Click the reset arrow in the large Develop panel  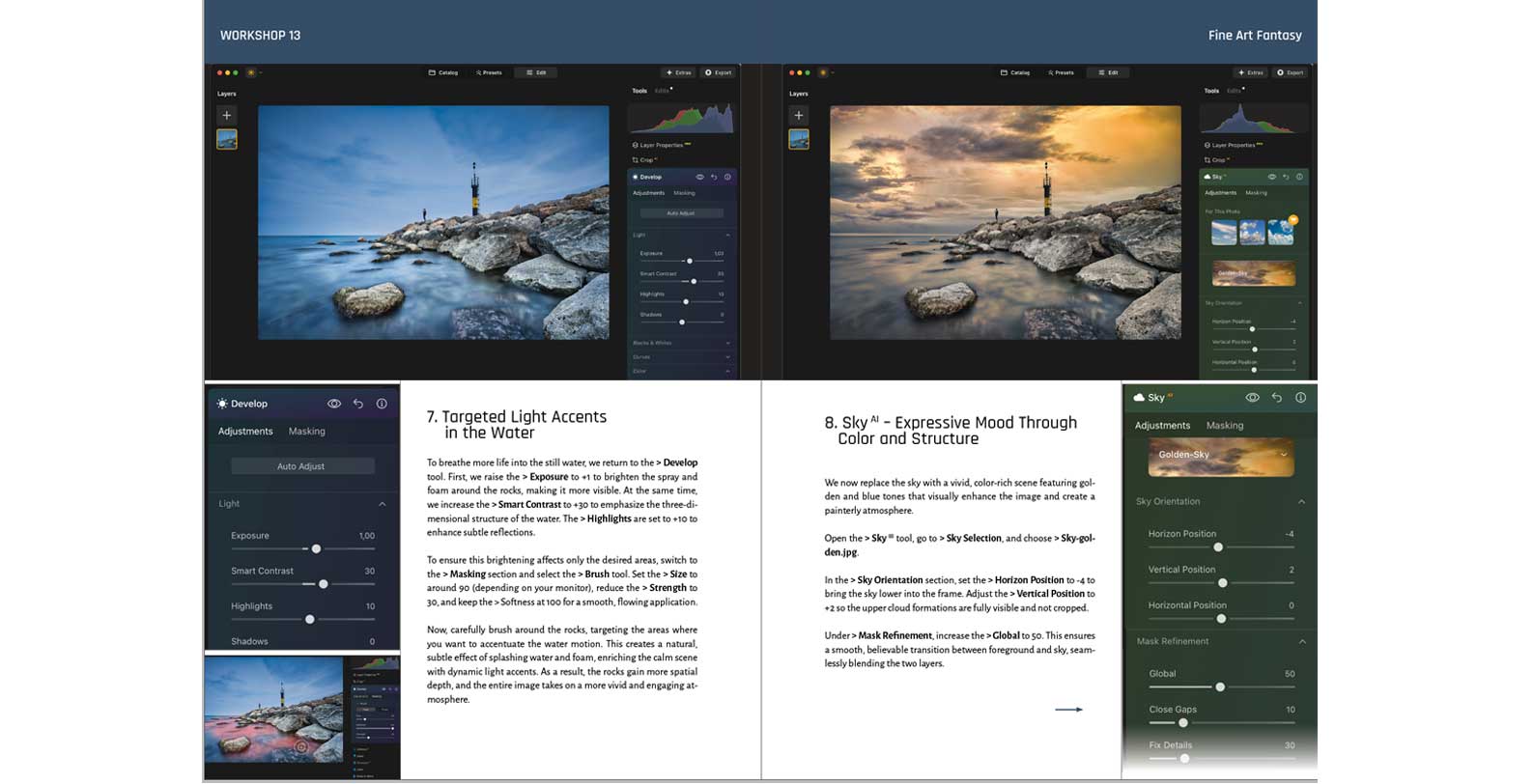click(x=358, y=404)
